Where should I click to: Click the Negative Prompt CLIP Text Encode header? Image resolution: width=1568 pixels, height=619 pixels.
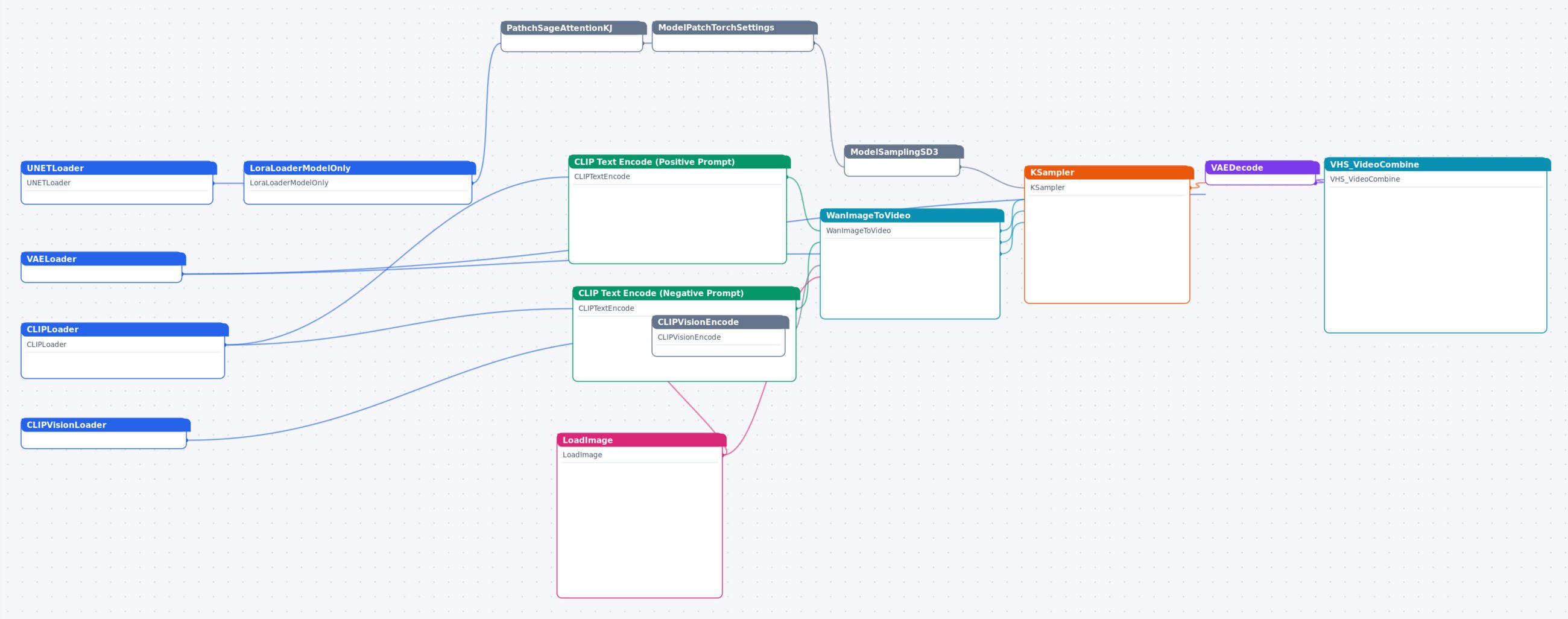pyautogui.click(x=686, y=293)
